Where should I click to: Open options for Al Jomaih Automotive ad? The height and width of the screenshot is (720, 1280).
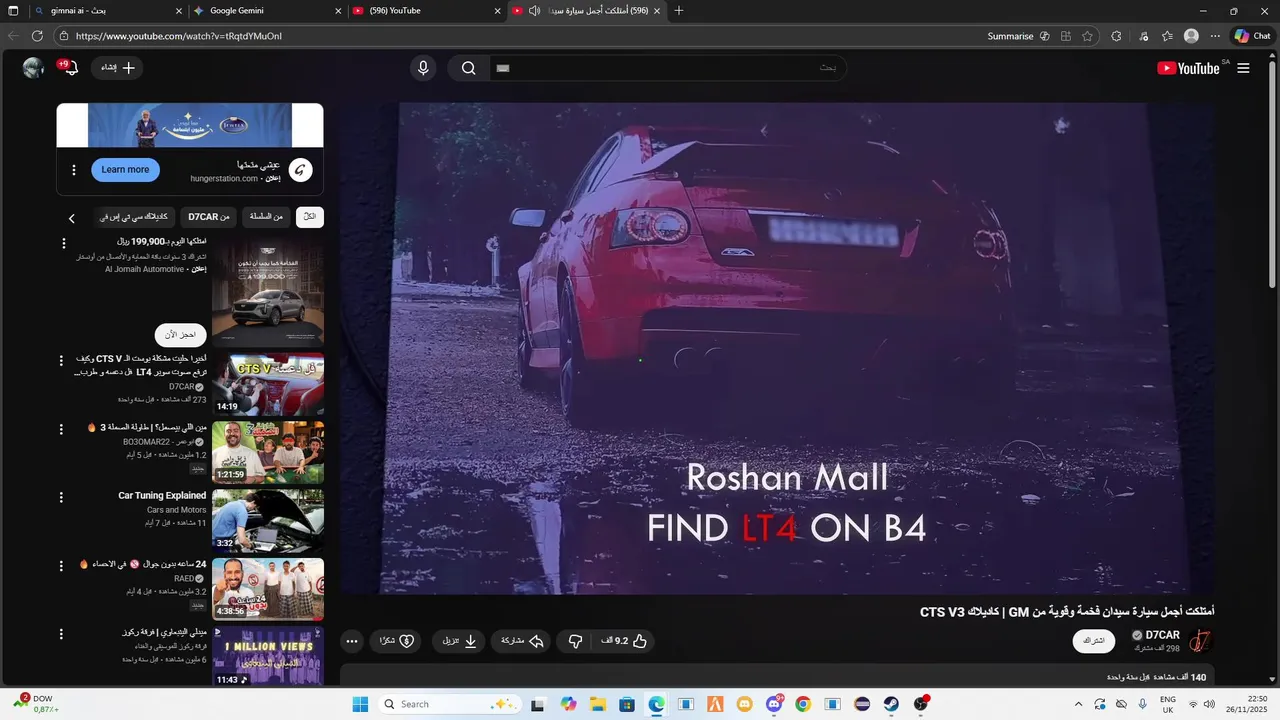click(x=64, y=244)
